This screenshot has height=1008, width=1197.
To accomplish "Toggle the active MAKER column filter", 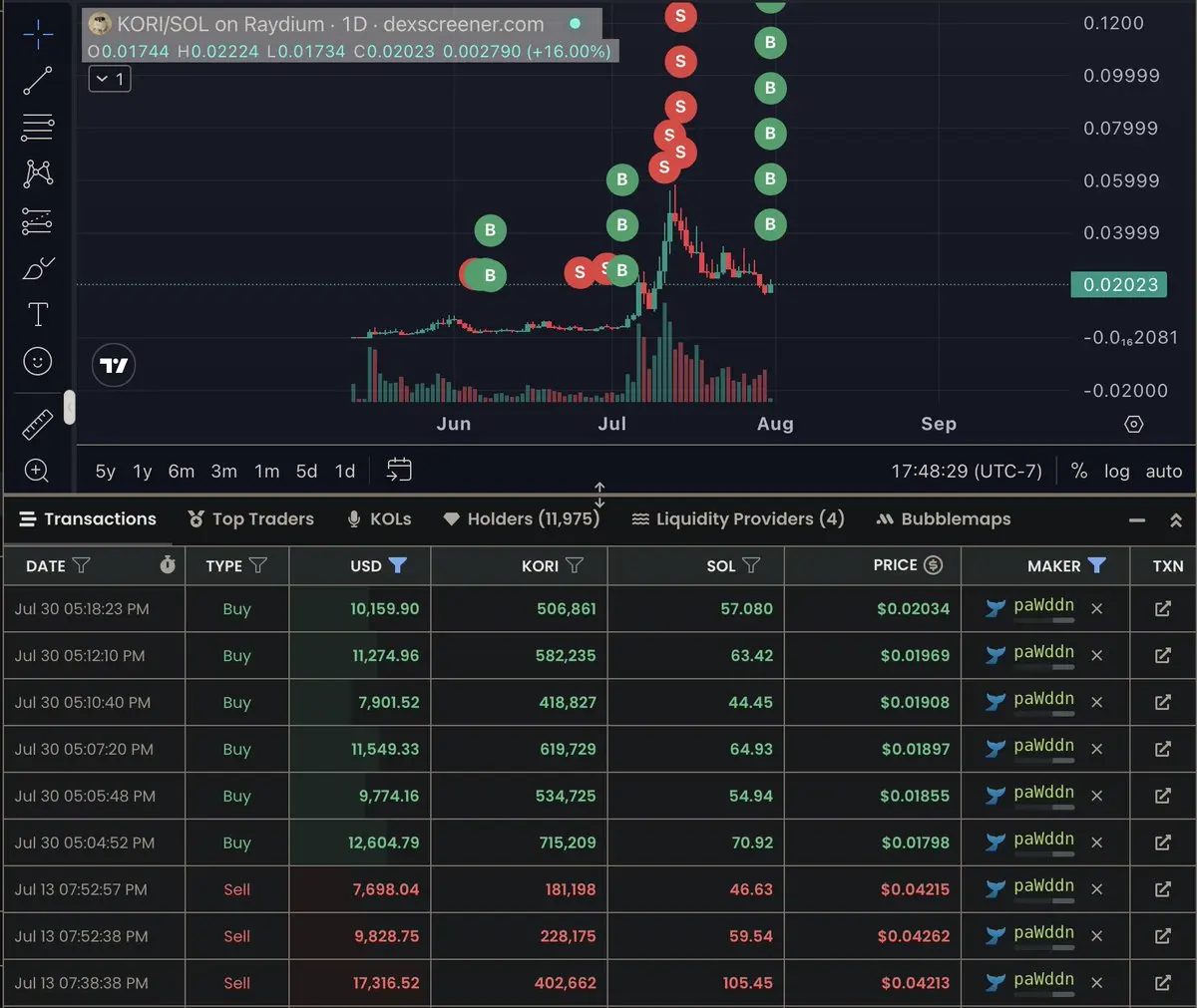I will click(1097, 565).
